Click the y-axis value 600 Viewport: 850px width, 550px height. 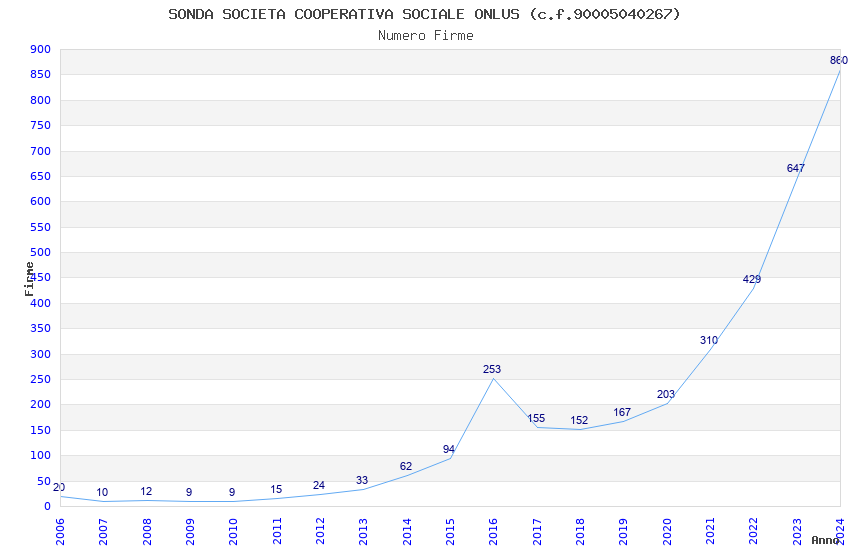click(x=41, y=201)
